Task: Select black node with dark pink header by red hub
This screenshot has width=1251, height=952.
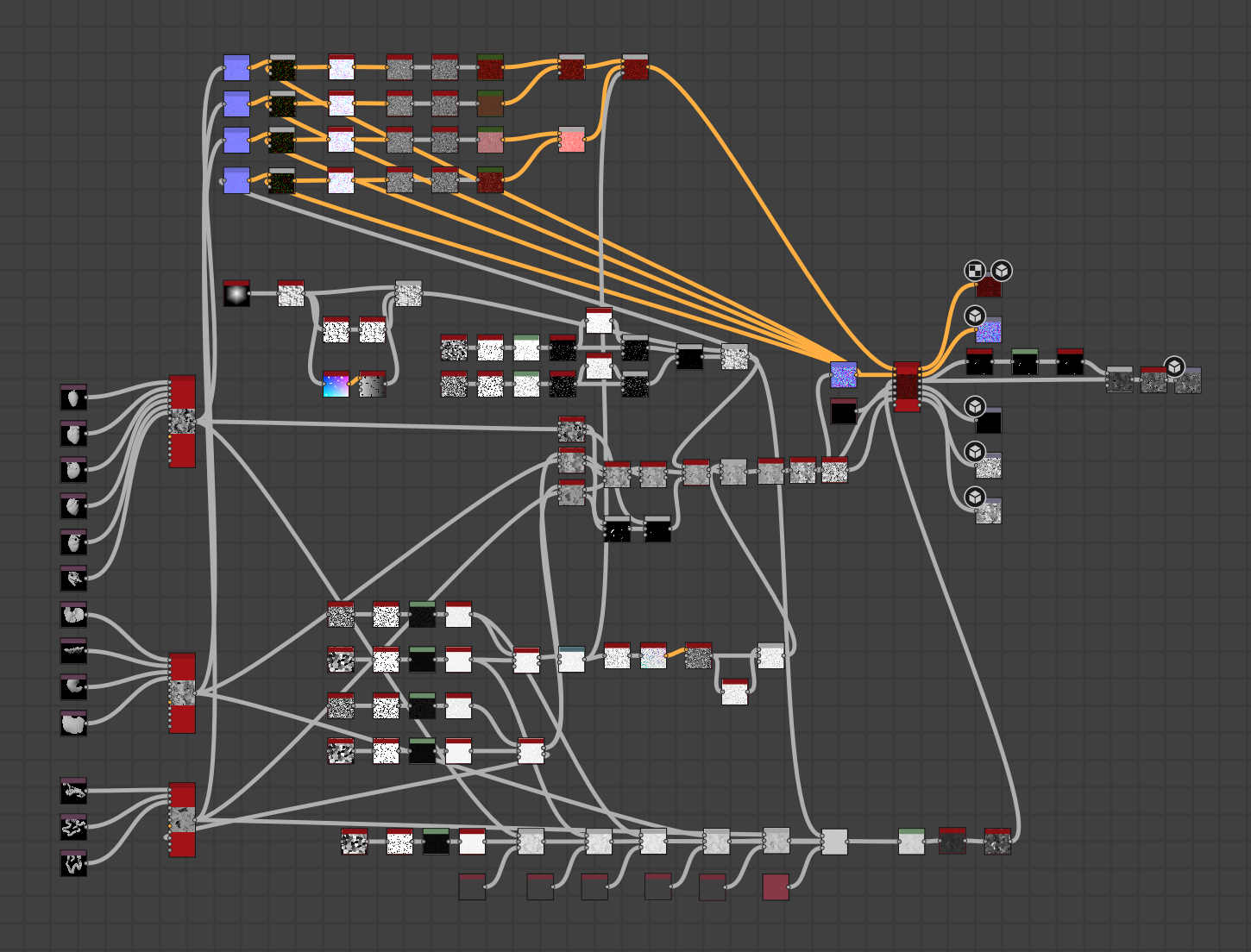Action: pos(843,411)
